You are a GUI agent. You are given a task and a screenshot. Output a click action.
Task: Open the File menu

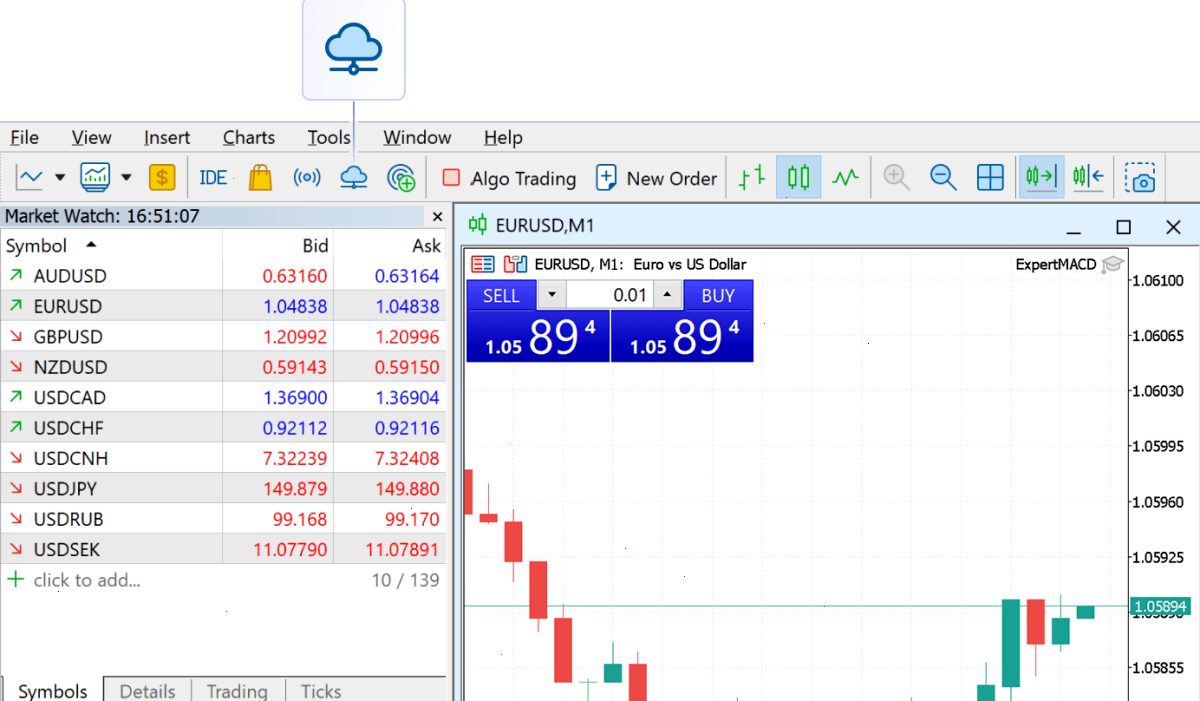[x=24, y=137]
